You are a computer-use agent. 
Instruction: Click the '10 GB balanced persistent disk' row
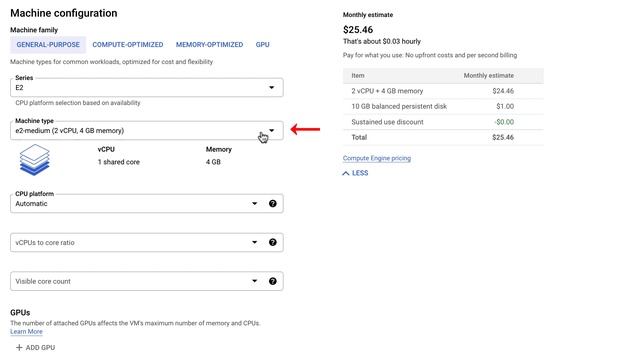pyautogui.click(x=443, y=107)
